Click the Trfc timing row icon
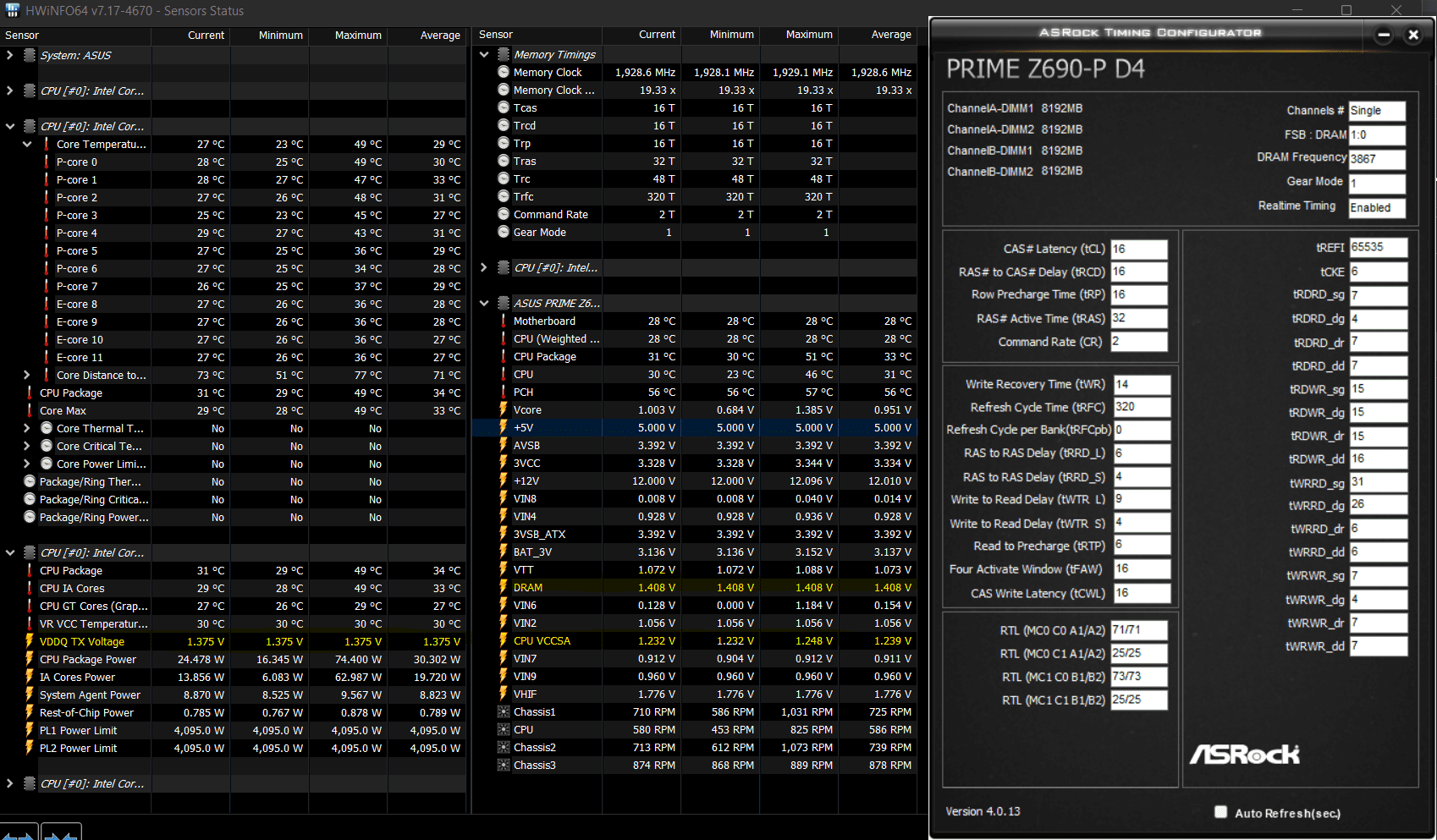 504,196
